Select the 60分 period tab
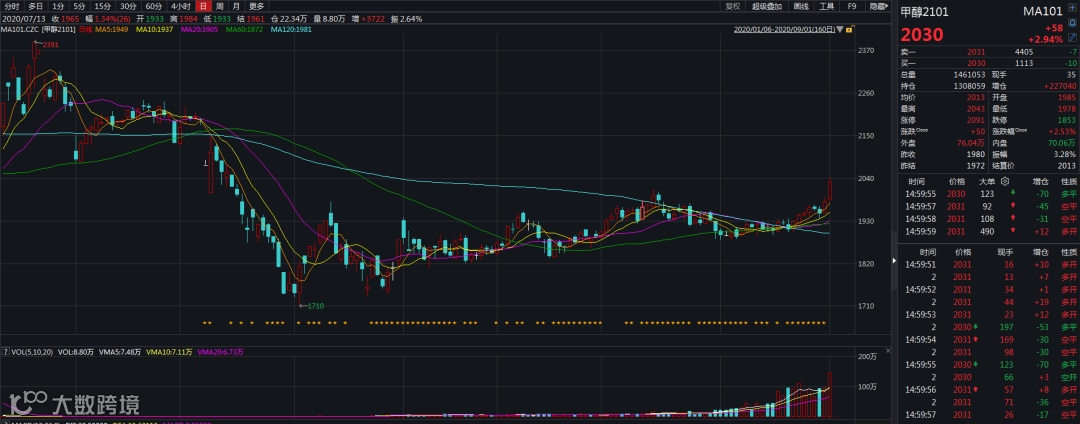The width and height of the screenshot is (1080, 424). click(154, 6)
